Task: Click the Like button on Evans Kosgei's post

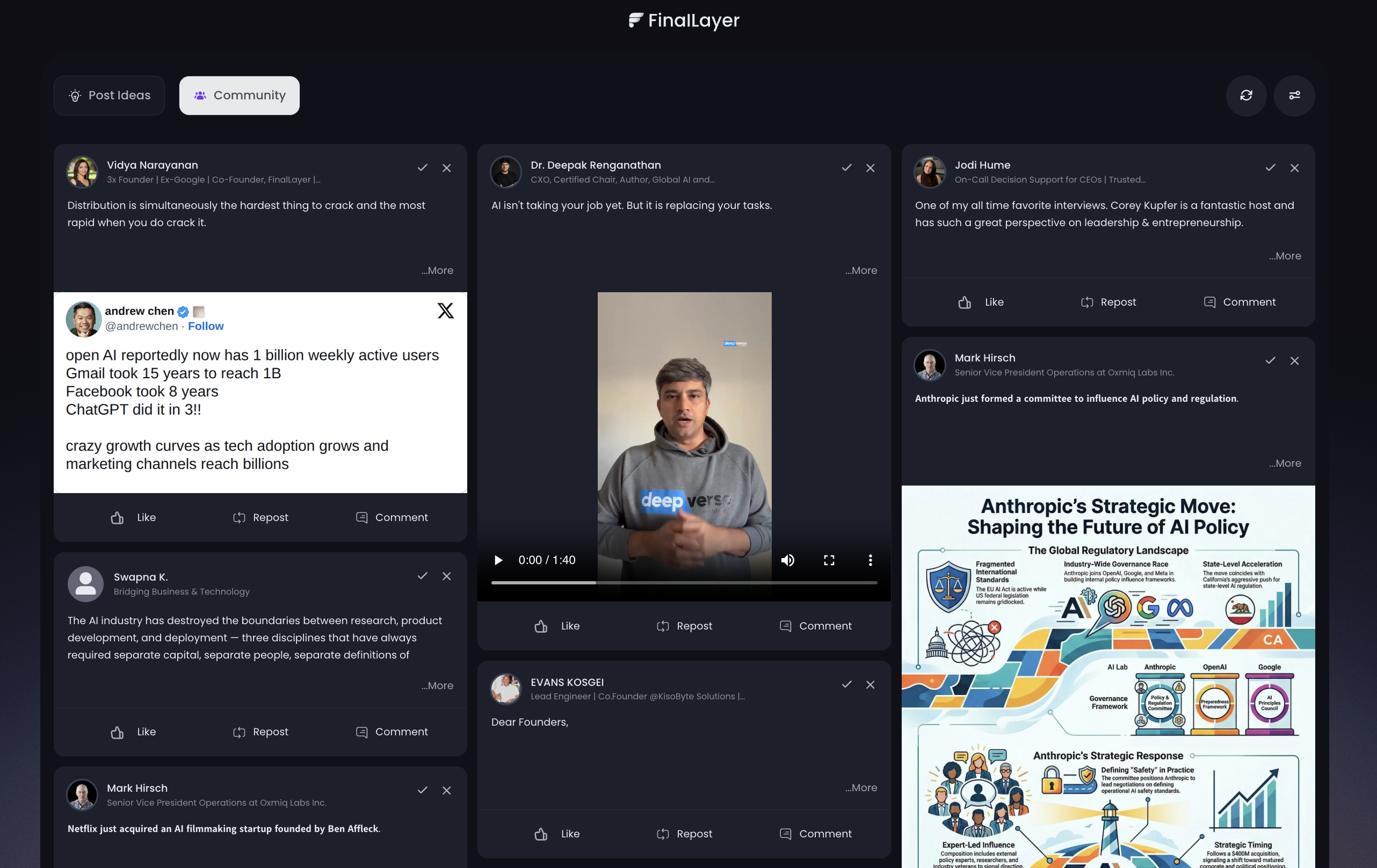Action: point(556,834)
